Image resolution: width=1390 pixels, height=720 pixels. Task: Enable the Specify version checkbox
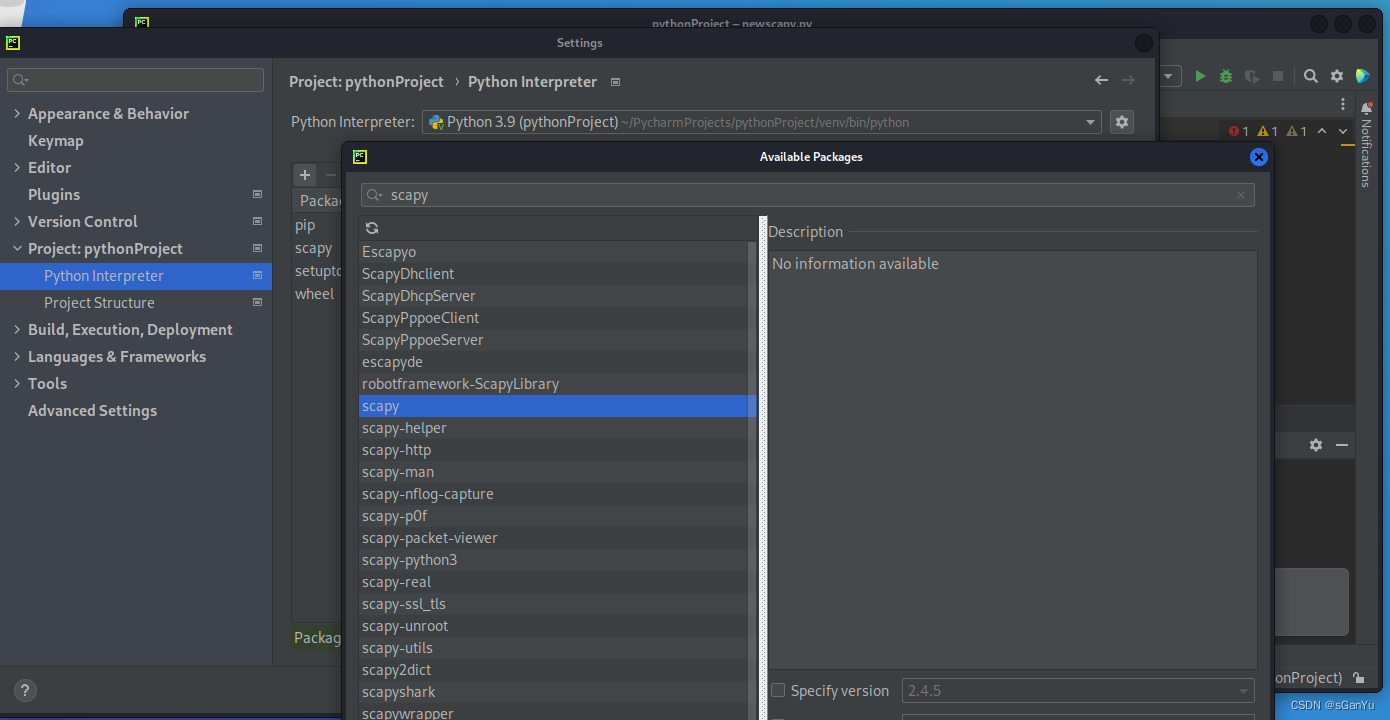778,690
